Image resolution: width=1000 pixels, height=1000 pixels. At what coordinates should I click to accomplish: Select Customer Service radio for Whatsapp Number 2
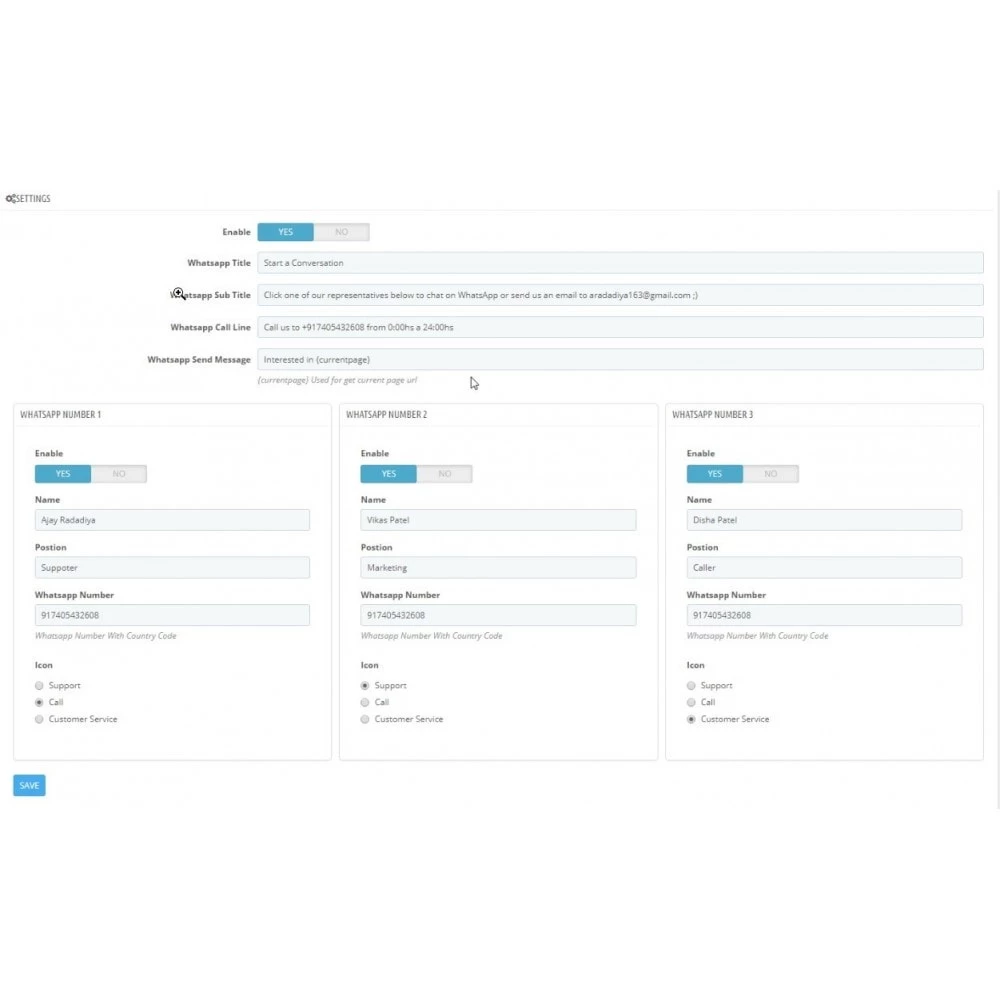(365, 719)
